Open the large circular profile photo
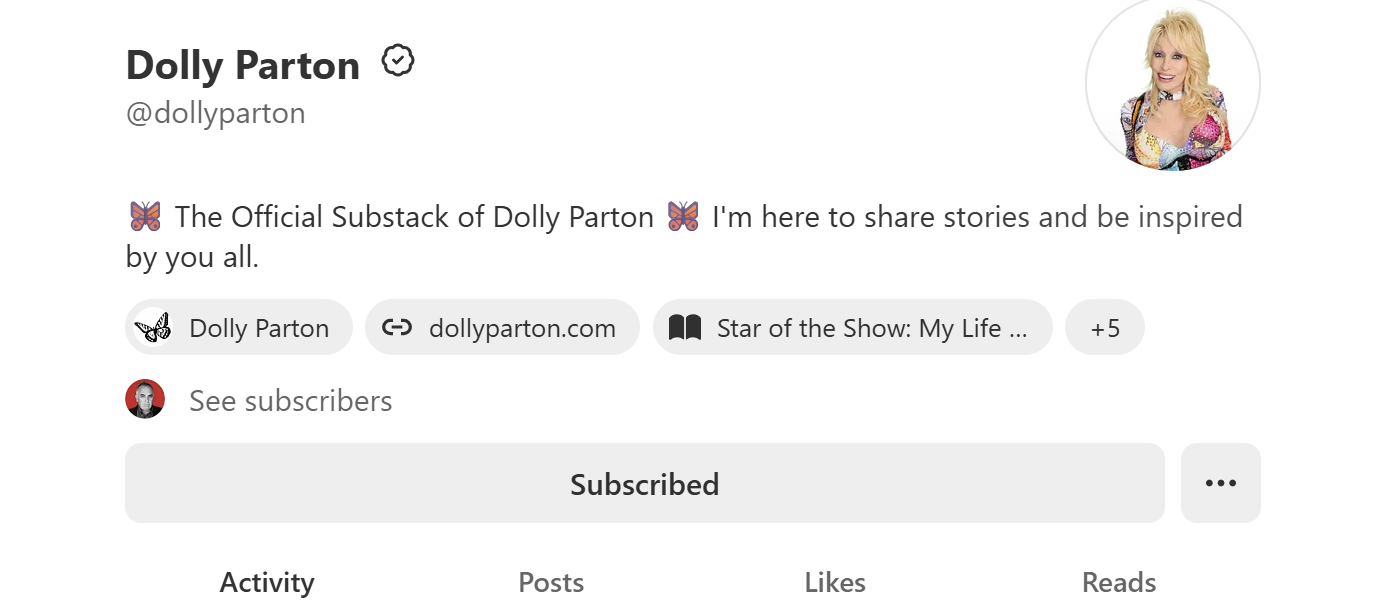The width and height of the screenshot is (1376, 610). (1172, 83)
